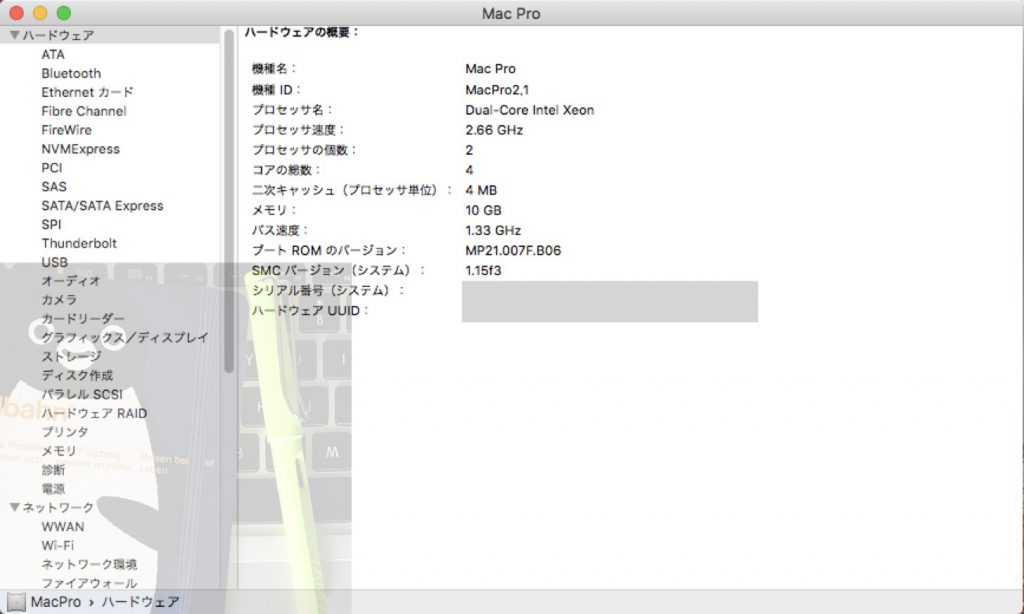Select ハードウェア RAID entry
The image size is (1024, 614).
pos(94,413)
